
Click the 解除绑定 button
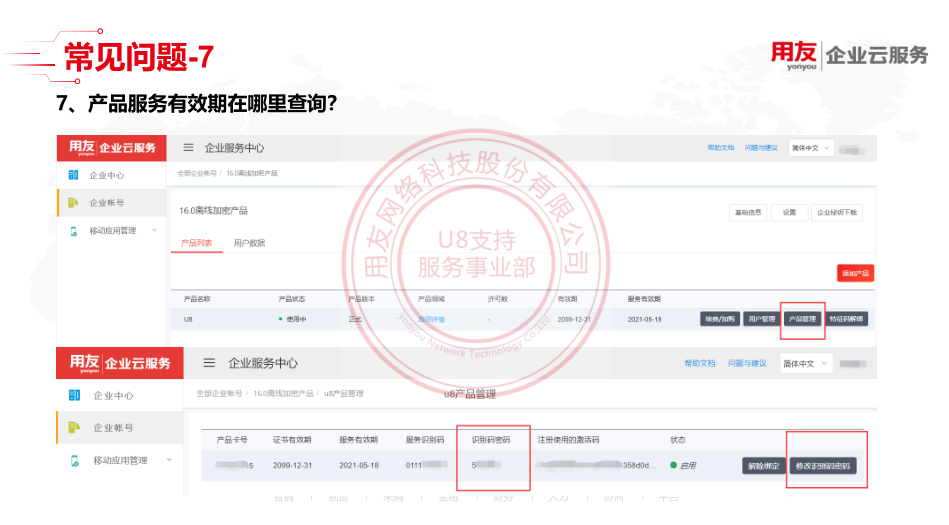click(762, 466)
